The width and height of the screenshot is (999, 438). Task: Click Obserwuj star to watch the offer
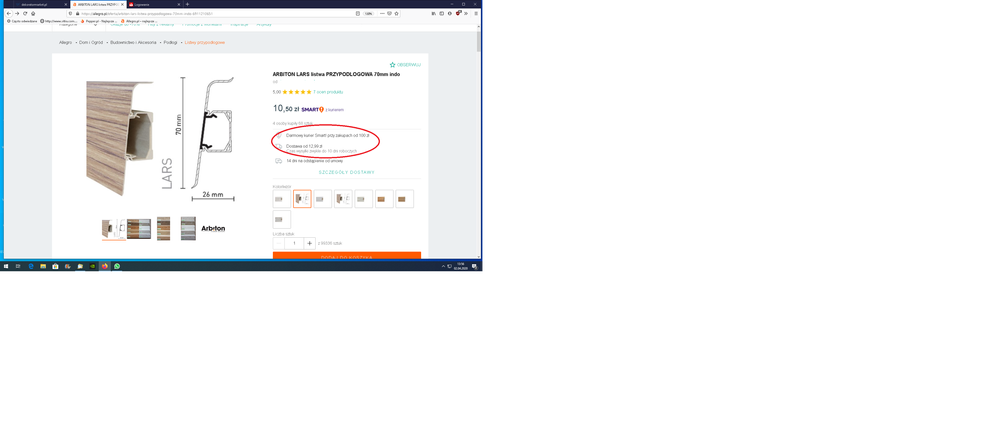(x=405, y=64)
